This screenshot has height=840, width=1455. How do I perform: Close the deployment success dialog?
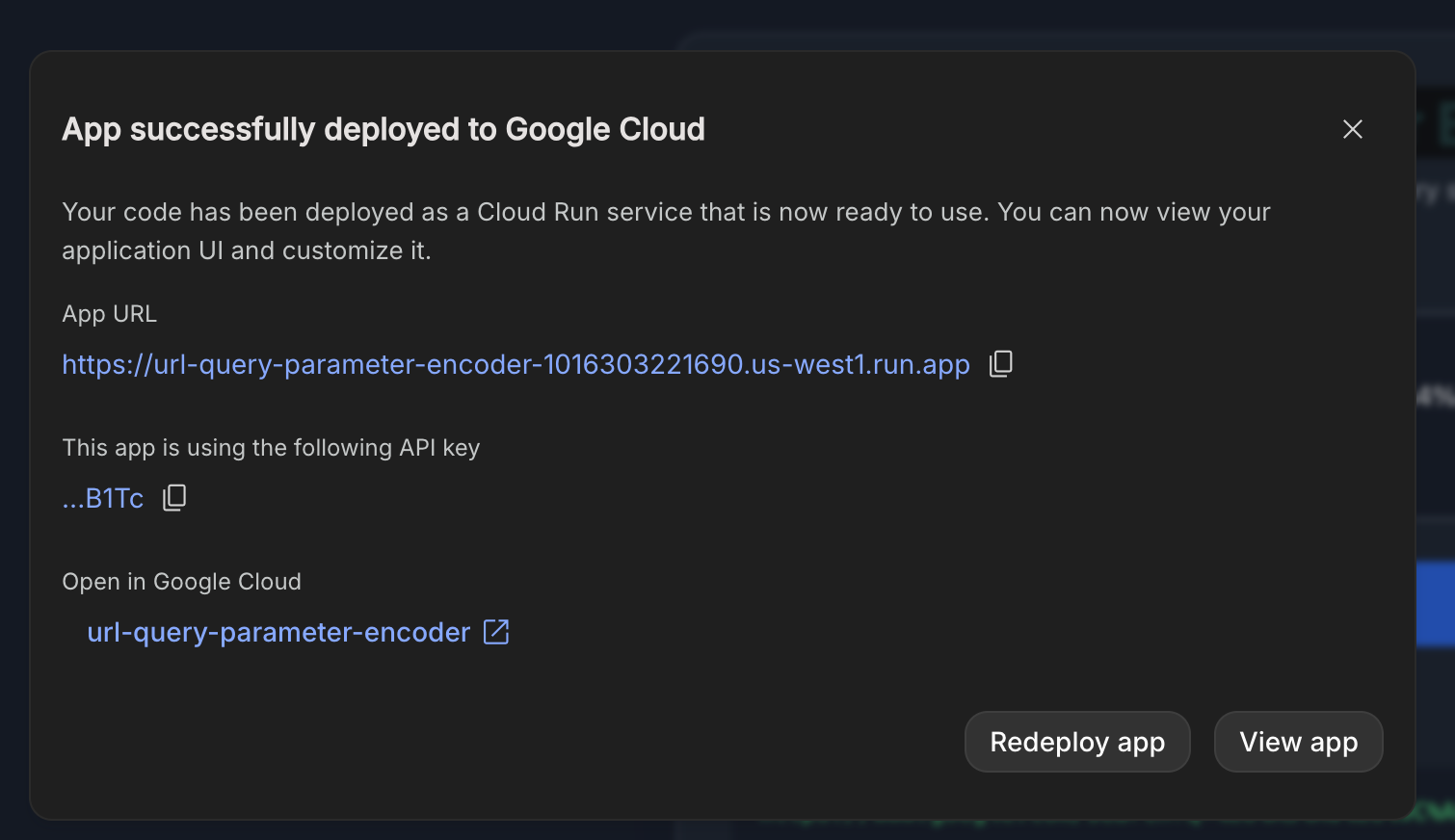1353,129
